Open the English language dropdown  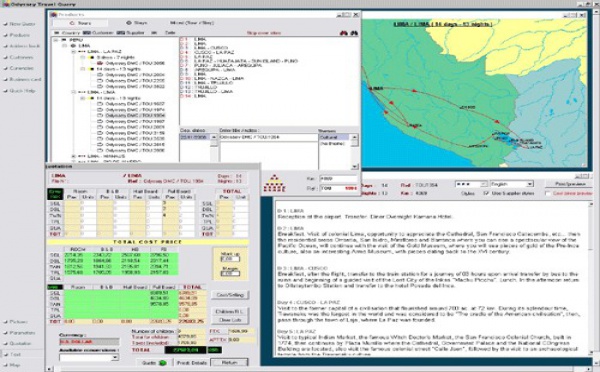click(x=512, y=184)
